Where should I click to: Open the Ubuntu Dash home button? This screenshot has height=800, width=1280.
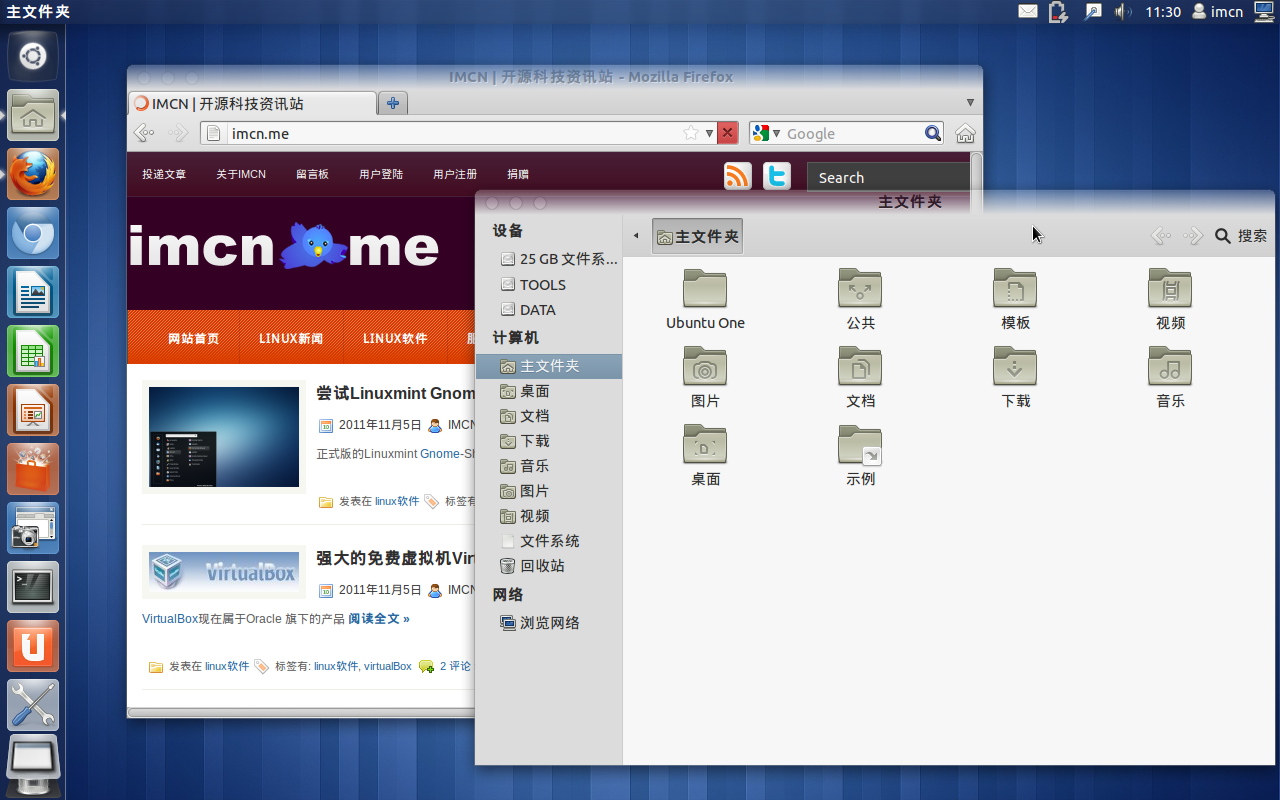33,56
